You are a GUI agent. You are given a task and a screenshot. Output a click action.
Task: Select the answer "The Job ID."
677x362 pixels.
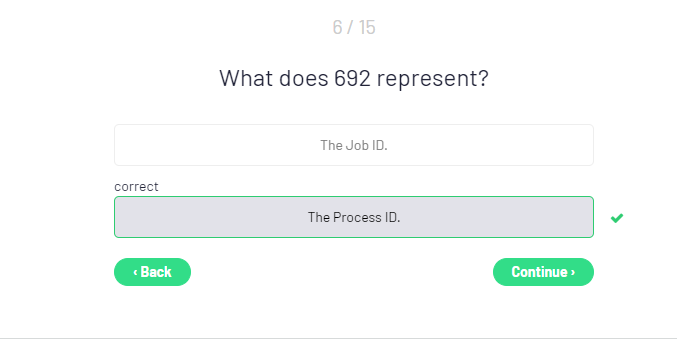(354, 145)
